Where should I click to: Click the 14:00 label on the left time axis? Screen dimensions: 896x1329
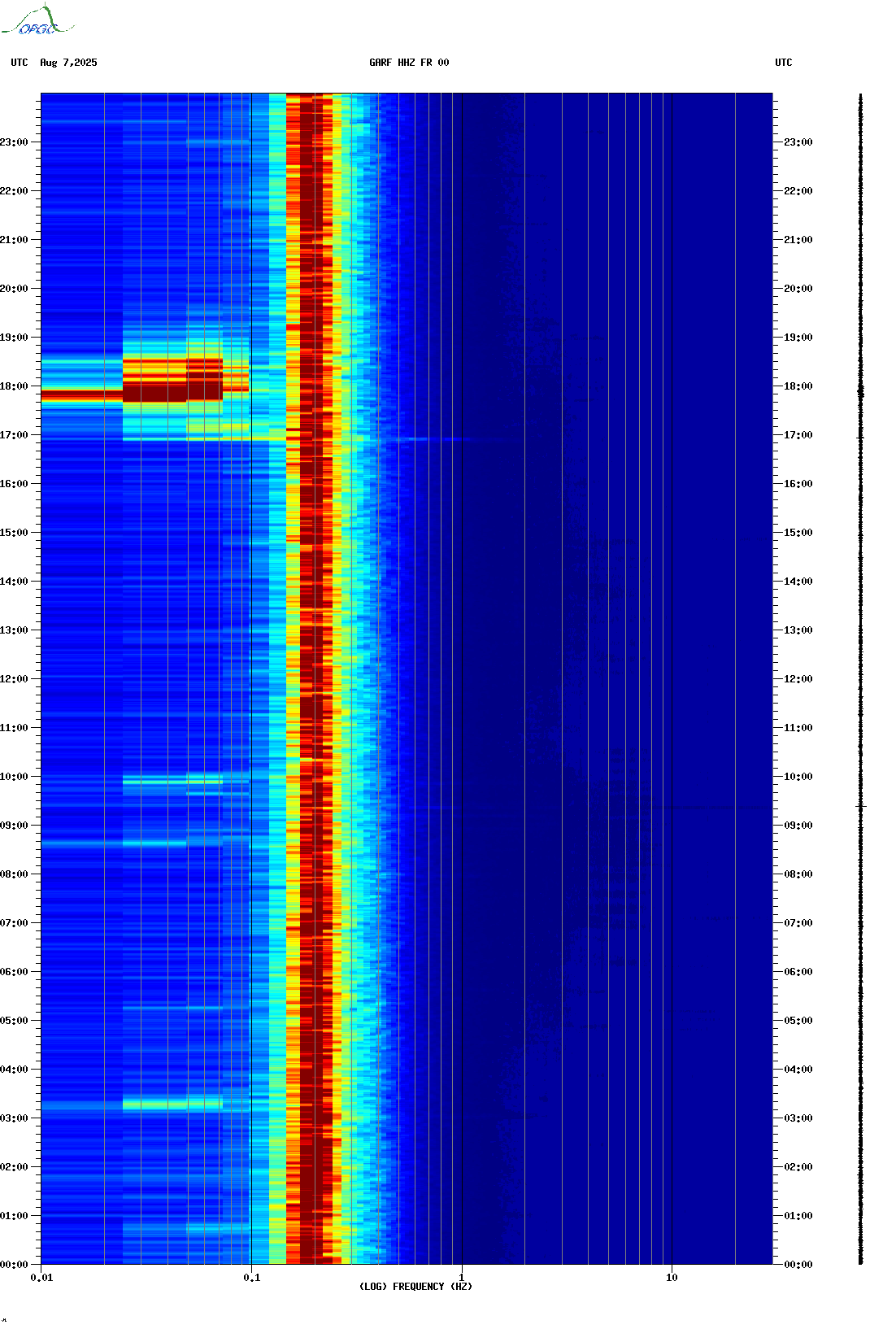pos(14,582)
